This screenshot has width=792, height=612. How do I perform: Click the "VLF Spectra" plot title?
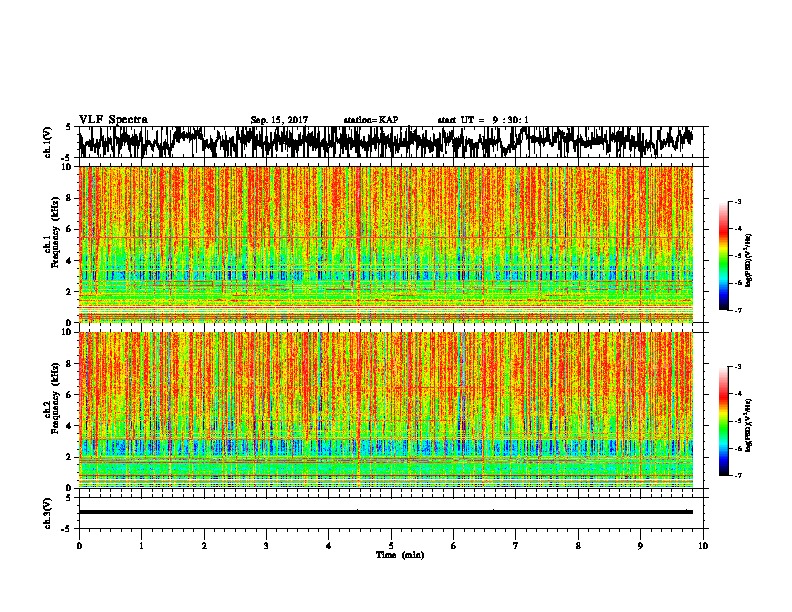113,120
